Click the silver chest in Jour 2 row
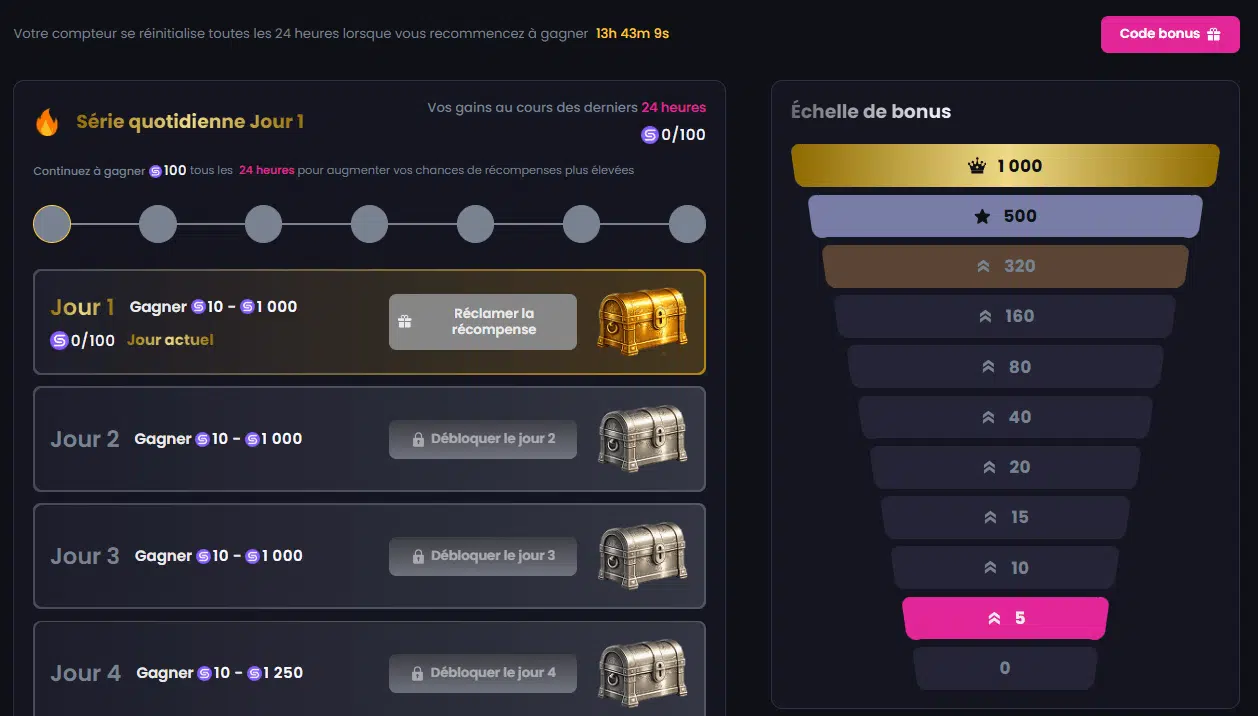The width and height of the screenshot is (1258, 716). [642, 438]
